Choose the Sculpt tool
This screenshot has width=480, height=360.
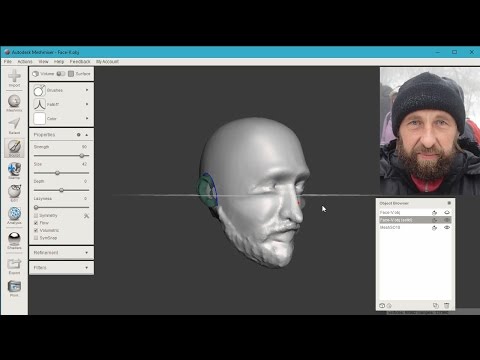14,148
